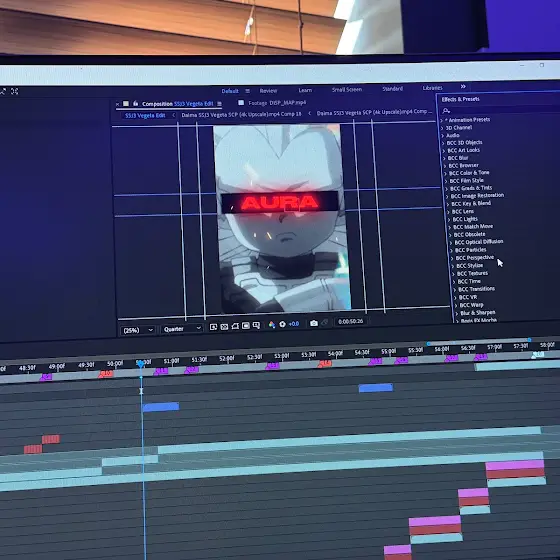This screenshot has height=560, width=560.
Task: Expand the BCC Stylize effects category
Action: (x=469, y=265)
